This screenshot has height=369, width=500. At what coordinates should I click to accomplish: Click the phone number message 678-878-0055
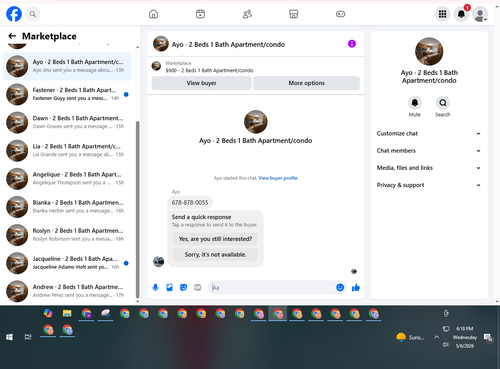pyautogui.click(x=190, y=202)
